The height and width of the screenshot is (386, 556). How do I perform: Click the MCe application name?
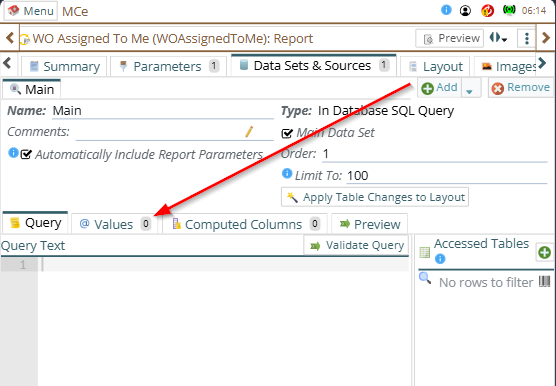75,11
